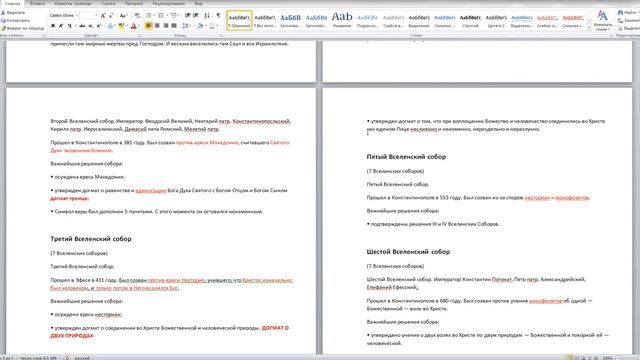Screen dimensions: 640x360
Task: Switch to Разметка страницы ribbon tab
Action: 73,4
